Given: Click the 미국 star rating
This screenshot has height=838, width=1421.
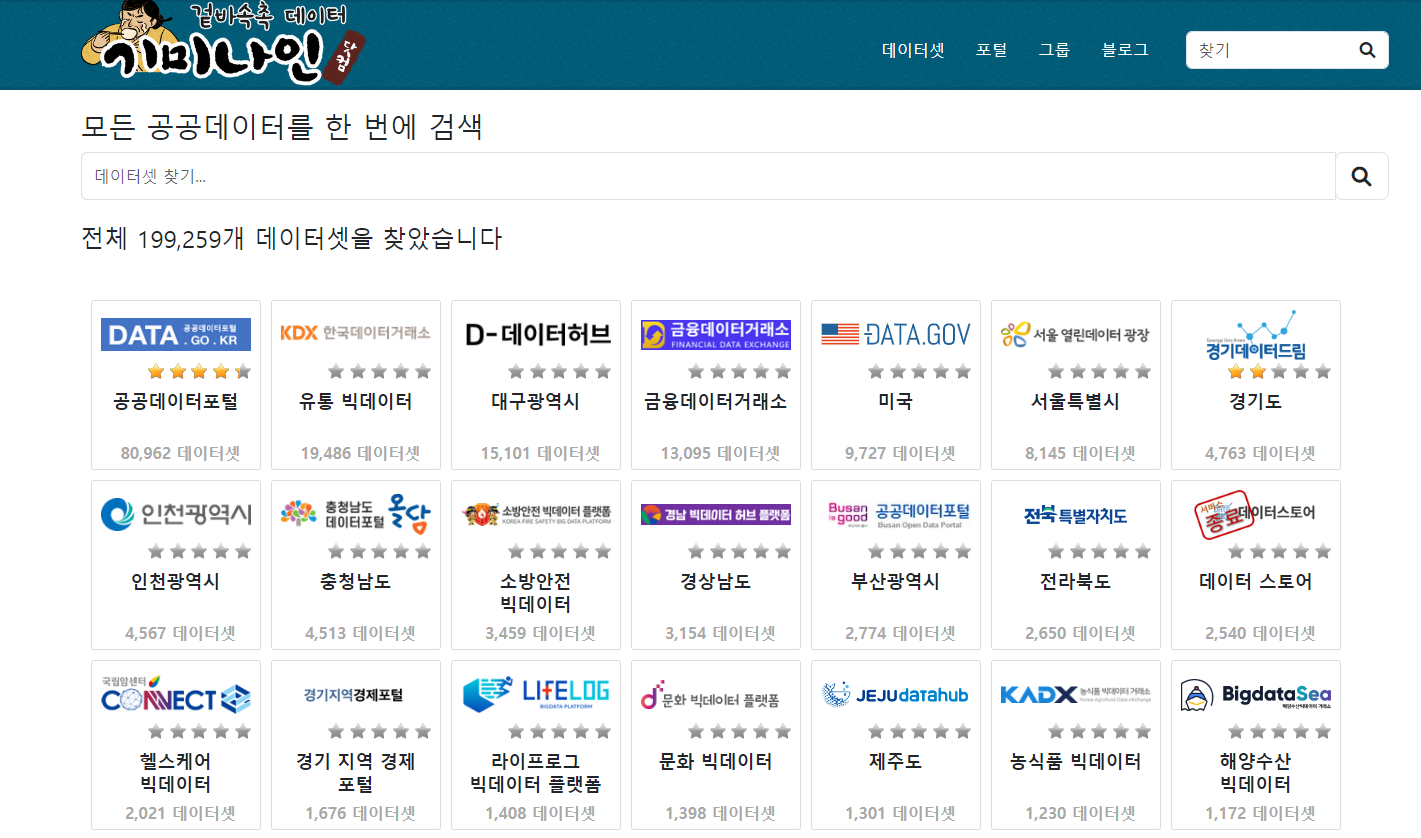Looking at the screenshot, I should pos(919,372).
